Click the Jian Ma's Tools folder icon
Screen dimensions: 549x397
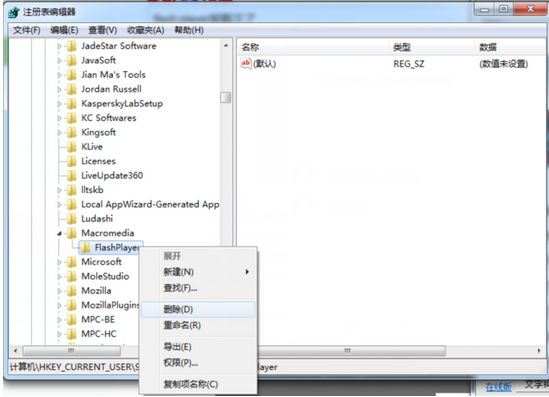point(71,75)
